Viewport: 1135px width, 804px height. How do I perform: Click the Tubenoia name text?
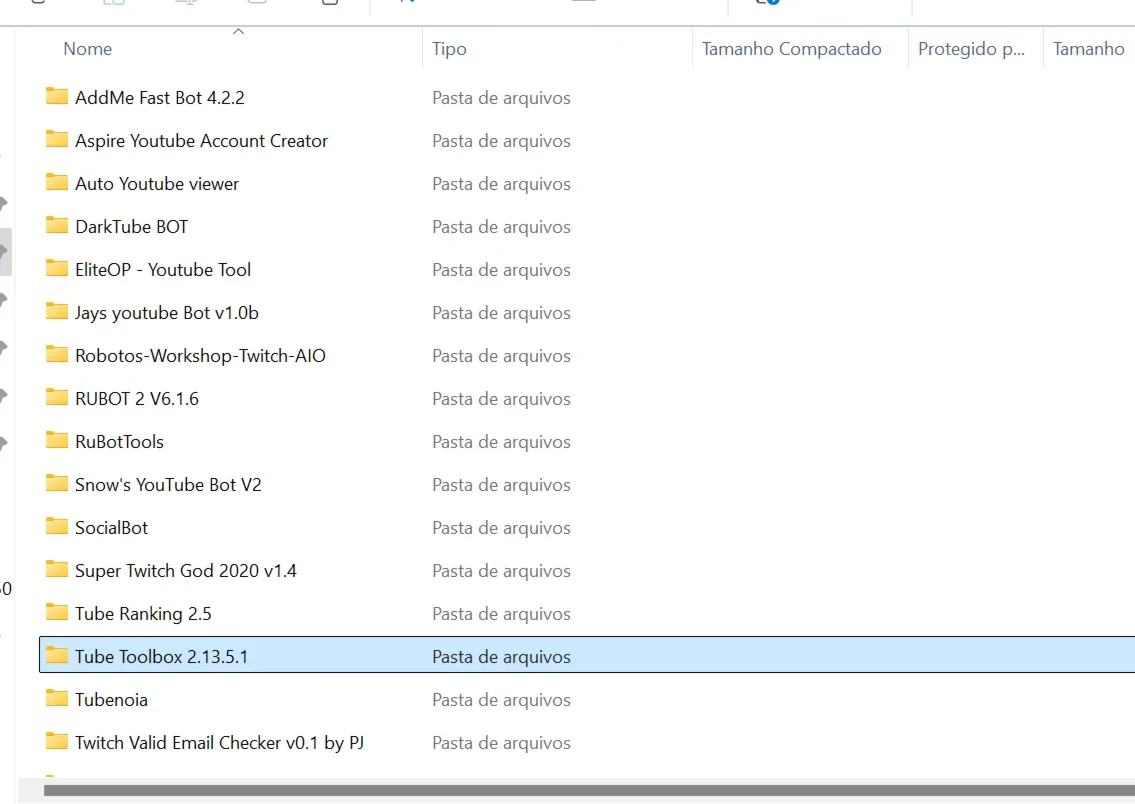111,700
